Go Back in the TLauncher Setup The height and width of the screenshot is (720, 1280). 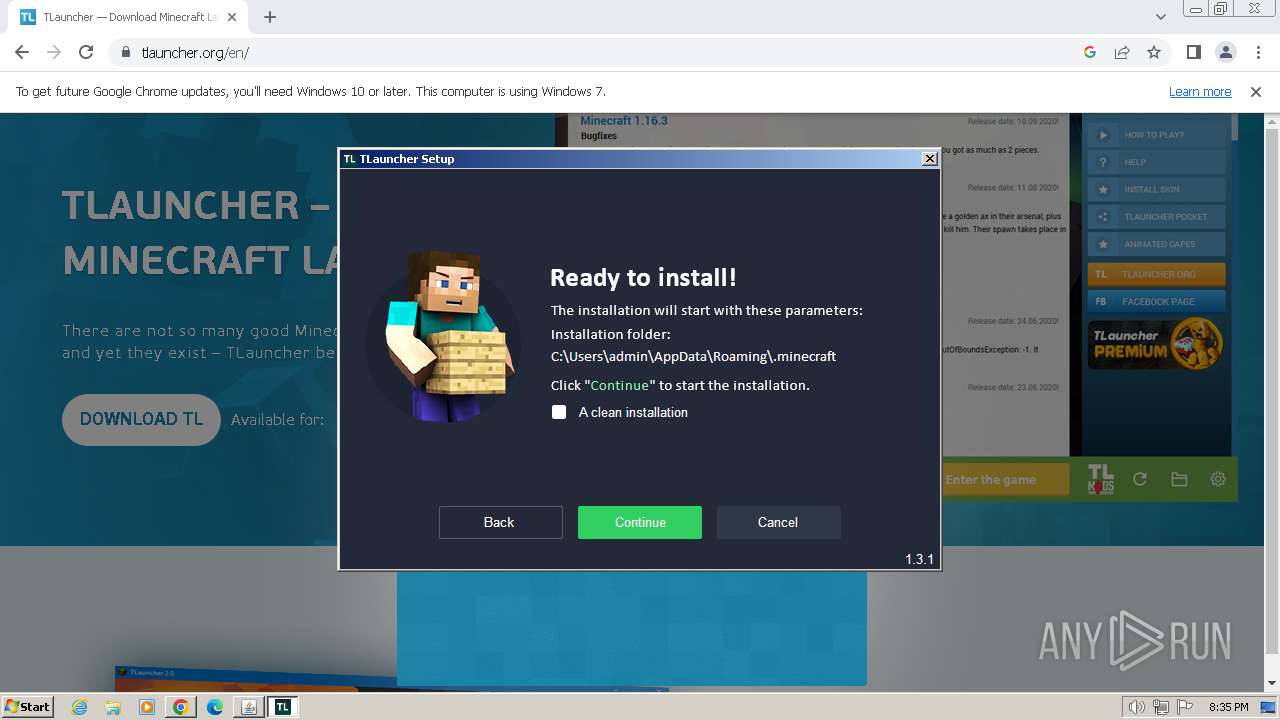(x=500, y=522)
